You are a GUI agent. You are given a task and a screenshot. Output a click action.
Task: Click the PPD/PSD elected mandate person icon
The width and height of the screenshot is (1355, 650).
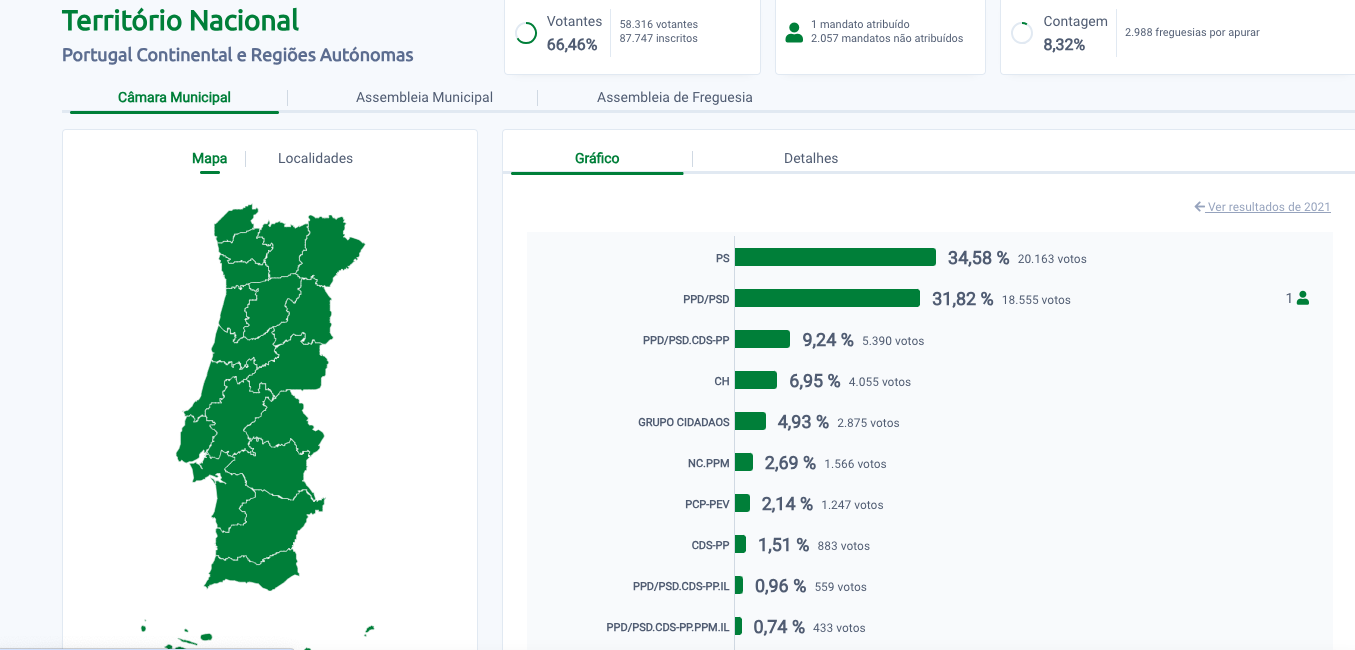pyautogui.click(x=1302, y=298)
